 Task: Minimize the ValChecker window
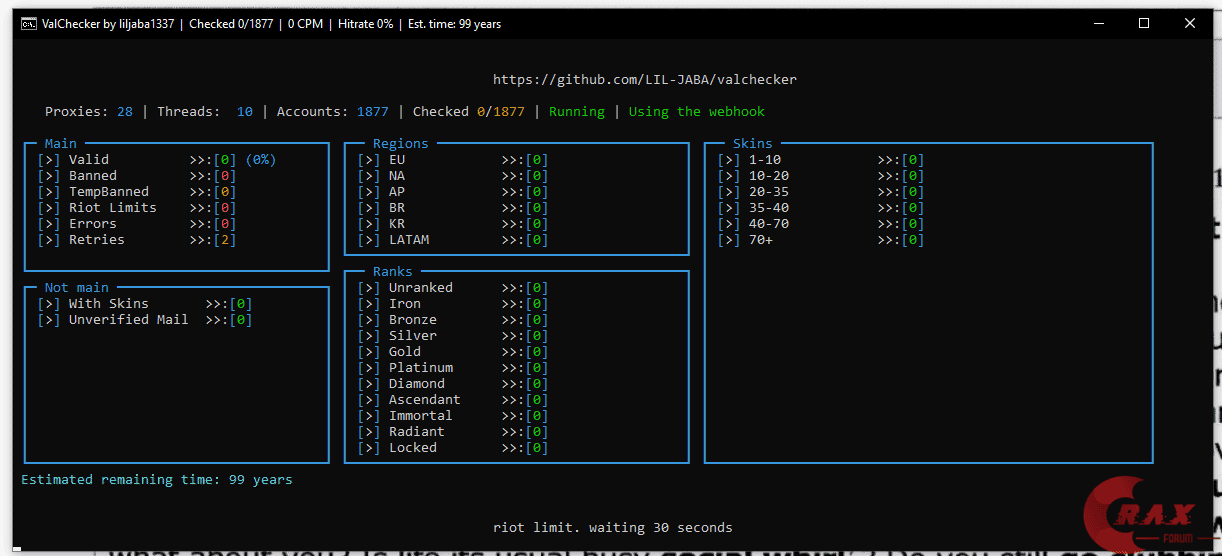click(1099, 24)
